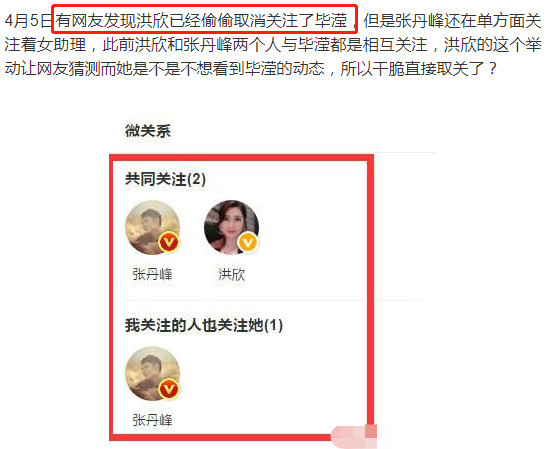Click the phrase 但是张丹峰还在单方面关
This screenshot has height=449, width=547.
pos(452,21)
